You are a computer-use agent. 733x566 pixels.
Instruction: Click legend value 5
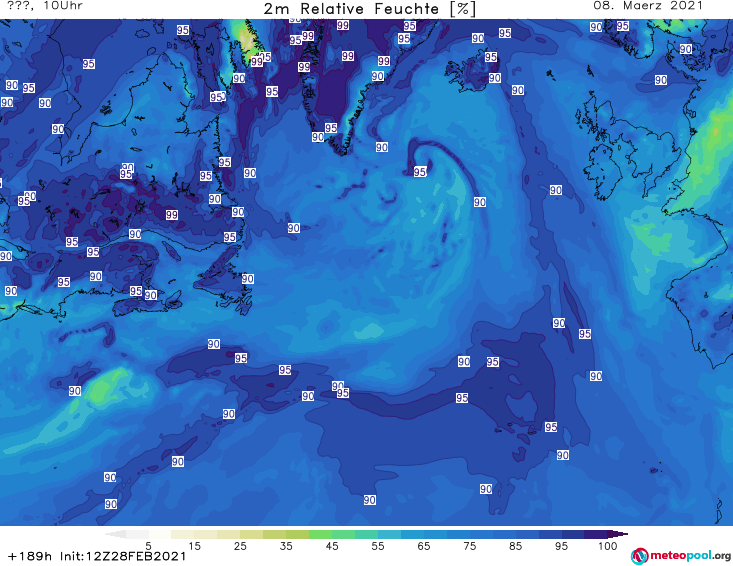[x=148, y=546]
